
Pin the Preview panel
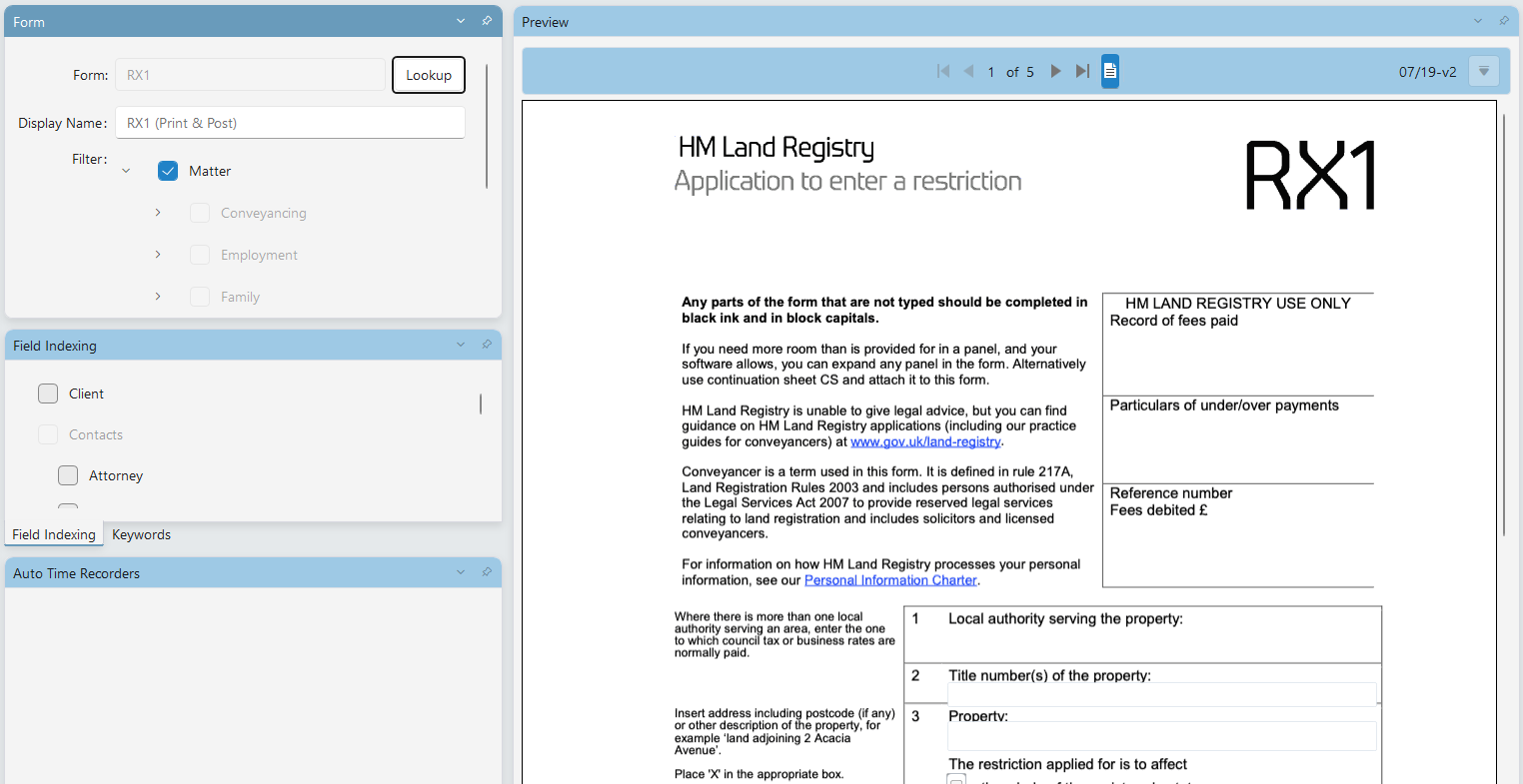[1504, 21]
